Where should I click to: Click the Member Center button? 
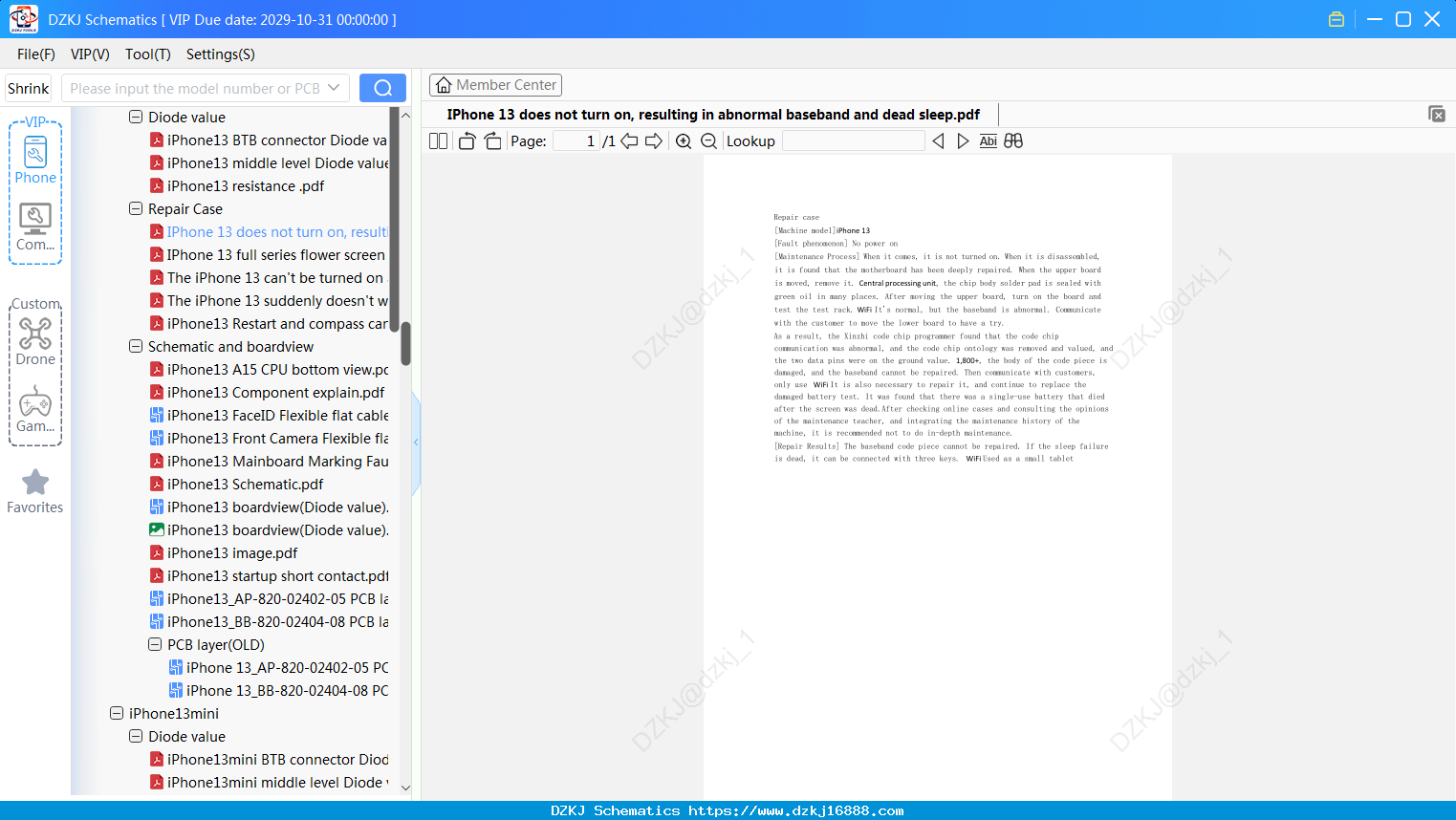point(495,85)
